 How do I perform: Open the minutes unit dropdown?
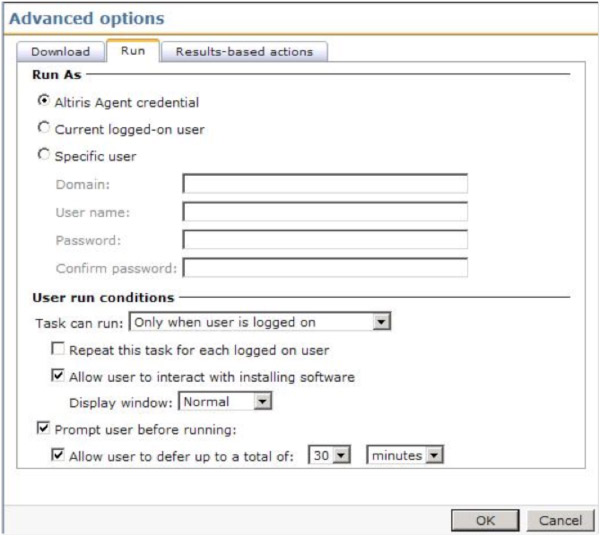tap(405, 456)
